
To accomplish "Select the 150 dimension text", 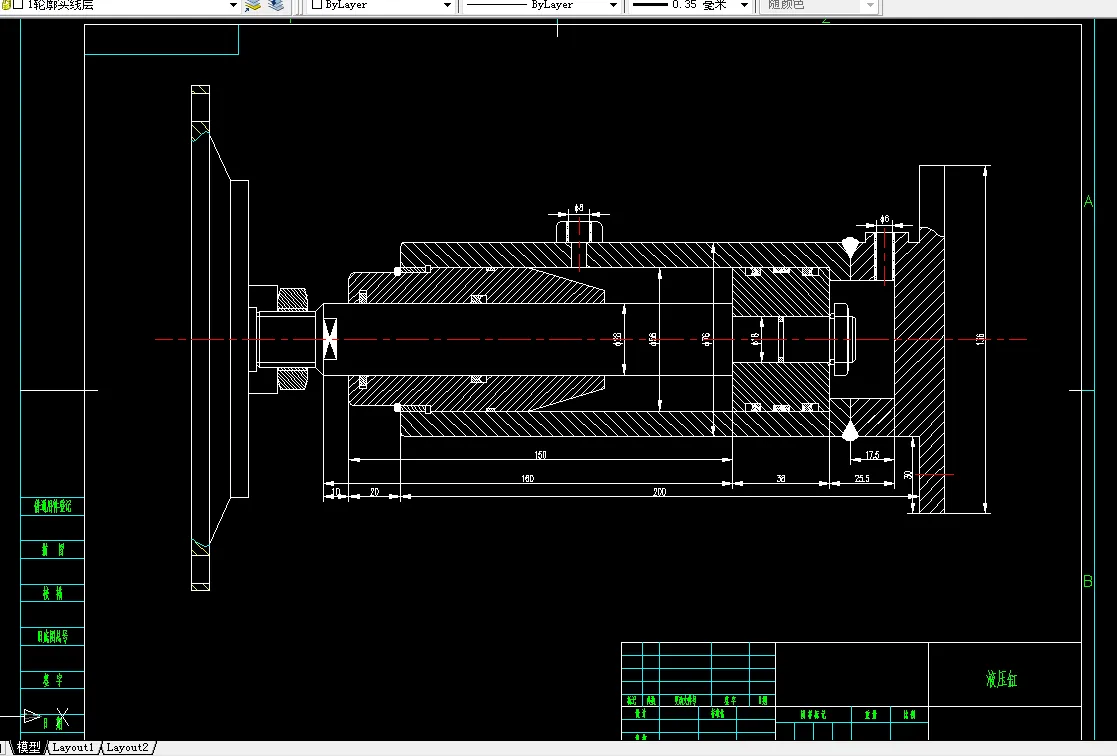I will [x=540, y=455].
